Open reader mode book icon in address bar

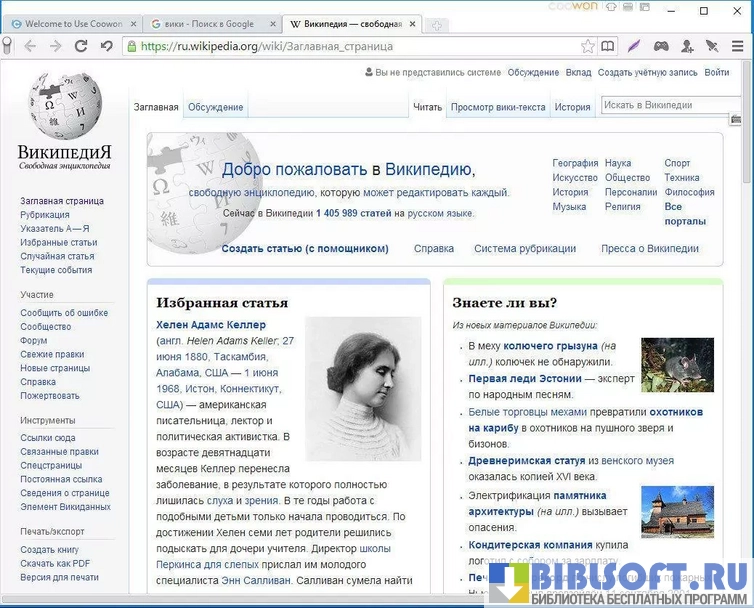coord(607,46)
